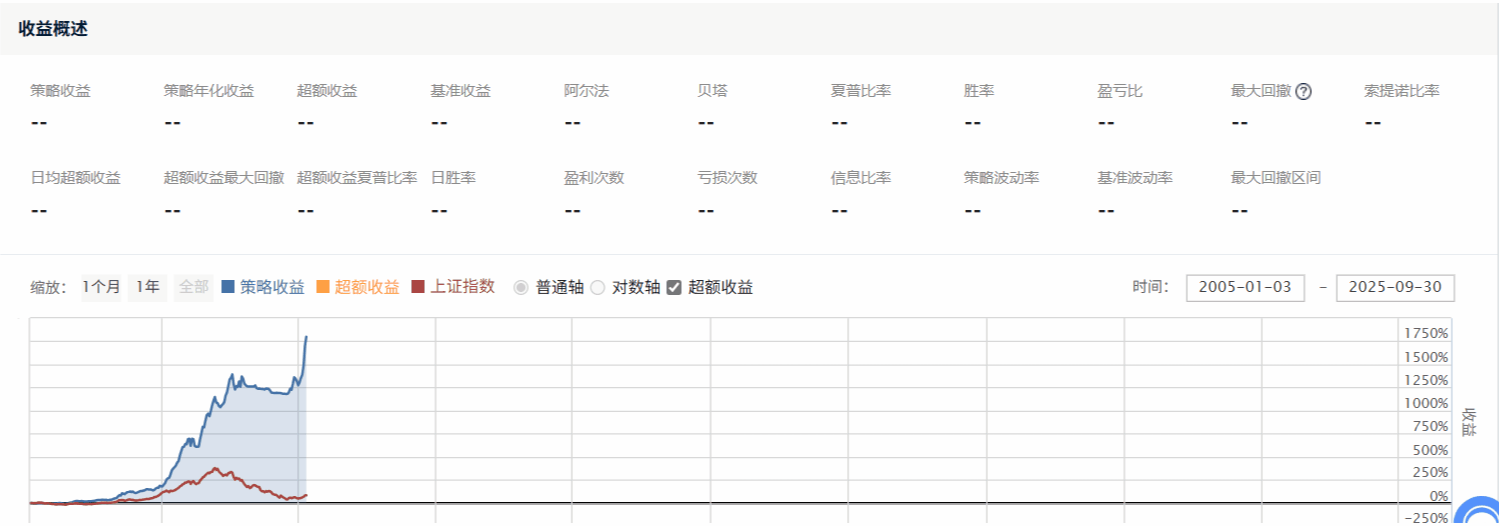Click the 时间 label
The width and height of the screenshot is (1500, 526).
tap(1150, 288)
